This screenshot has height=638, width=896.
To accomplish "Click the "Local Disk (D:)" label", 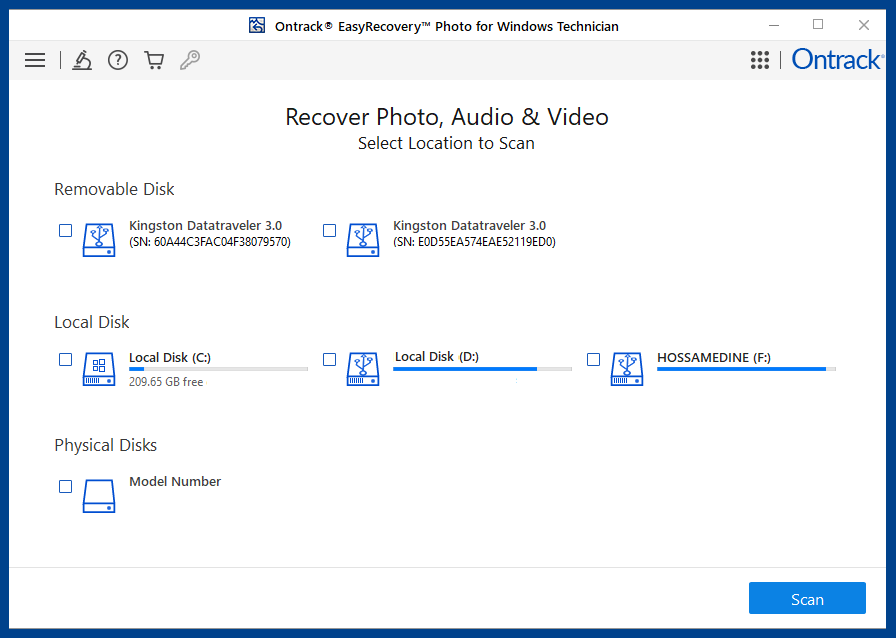I will 437,357.
